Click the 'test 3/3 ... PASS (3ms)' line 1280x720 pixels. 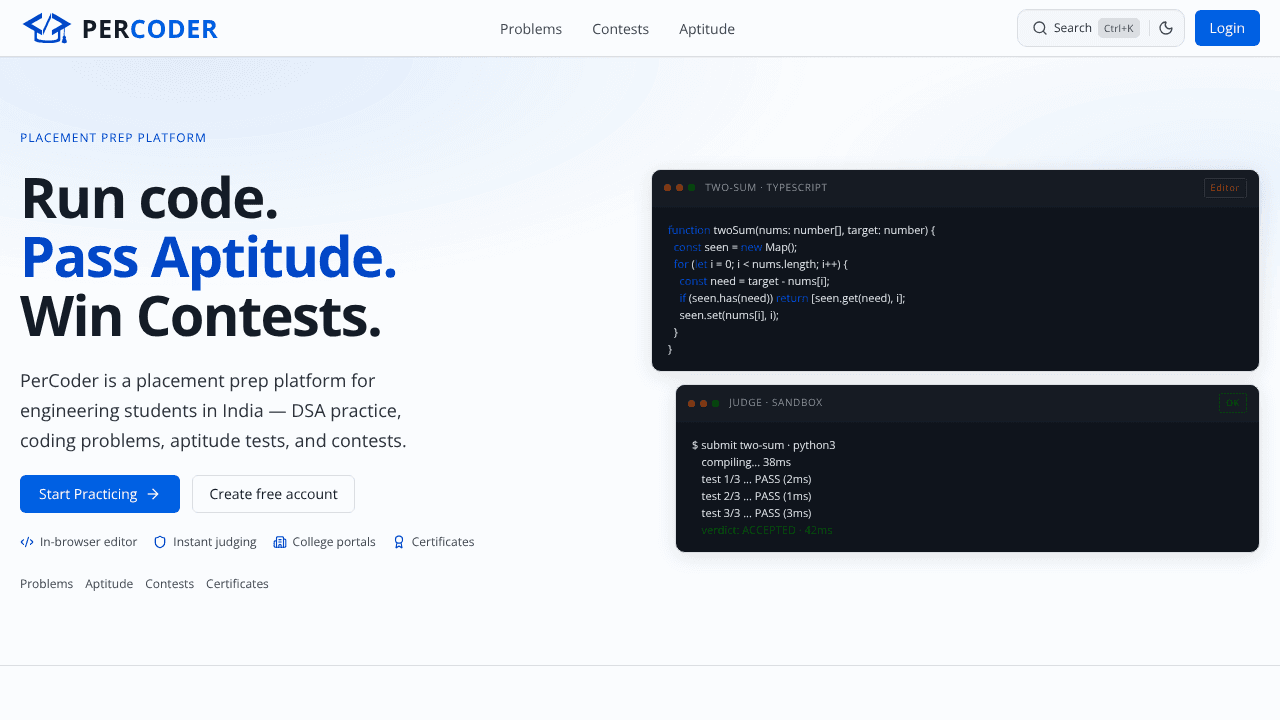coord(756,513)
